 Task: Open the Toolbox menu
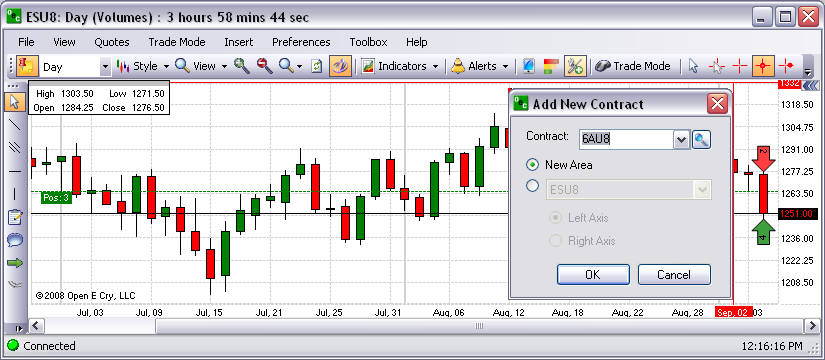click(x=368, y=42)
